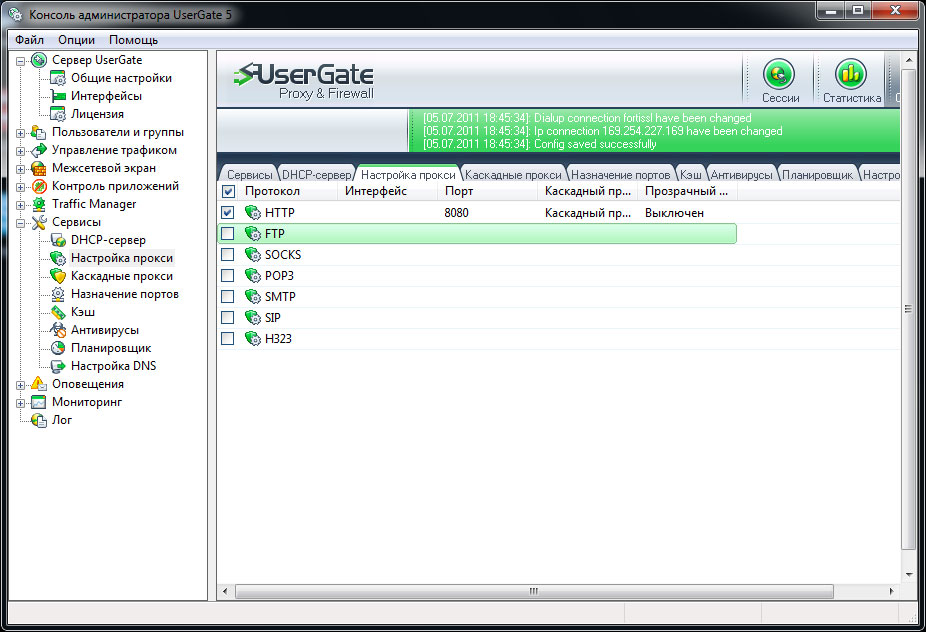The width and height of the screenshot is (926, 632).
Task: Enable the SOCKS protocol checkbox
Action: (227, 255)
